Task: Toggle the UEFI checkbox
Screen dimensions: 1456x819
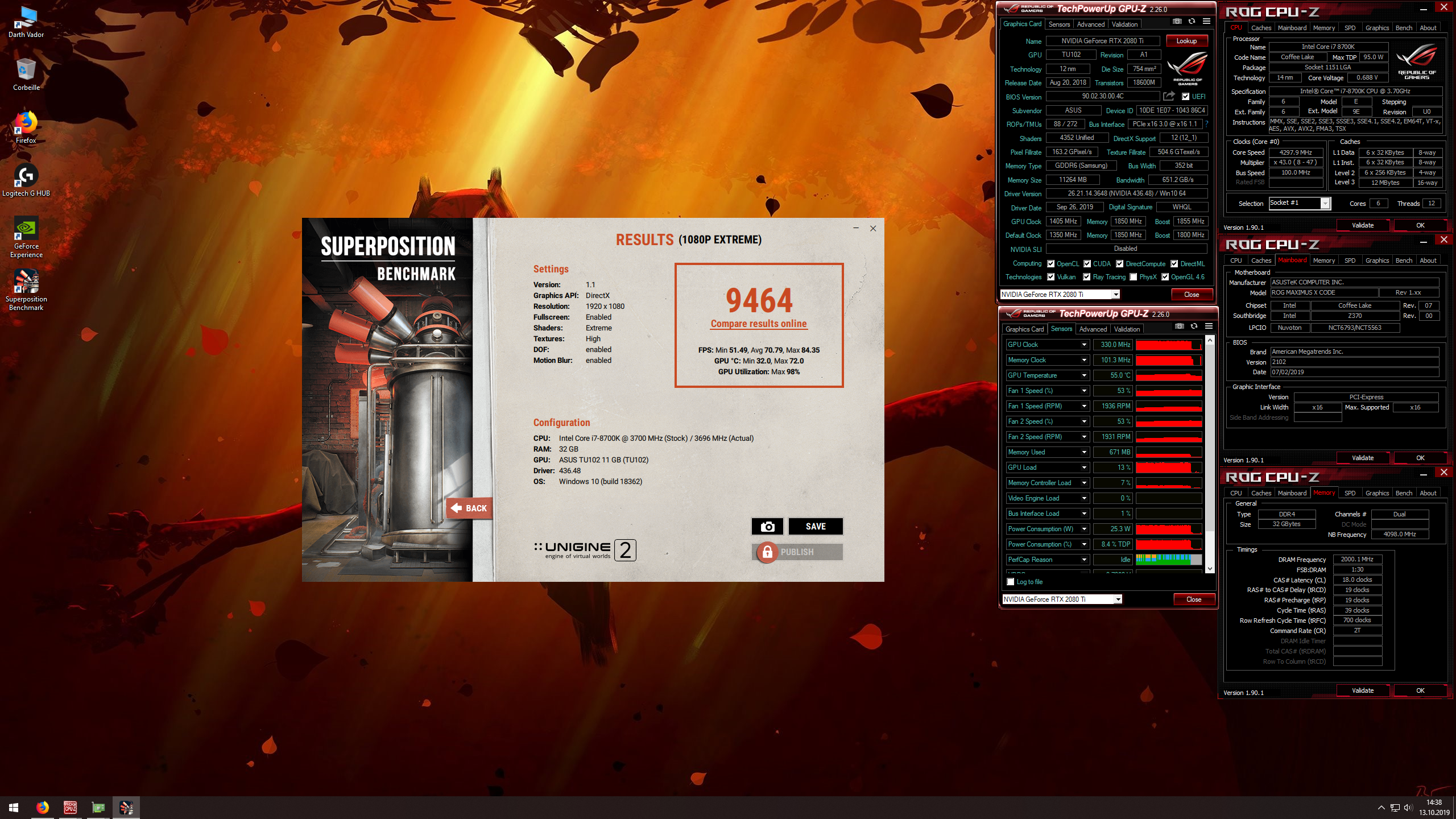Action: coord(1185,97)
